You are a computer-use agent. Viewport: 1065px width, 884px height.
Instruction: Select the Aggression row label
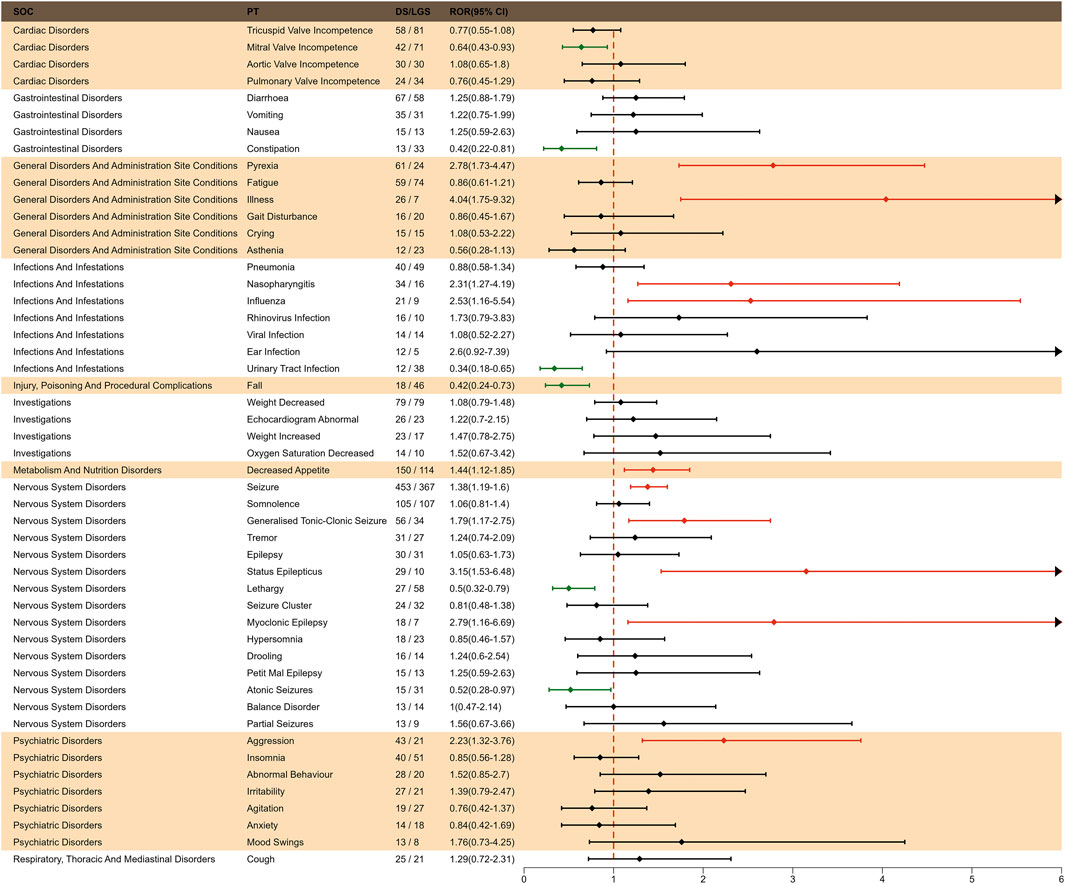pos(270,741)
